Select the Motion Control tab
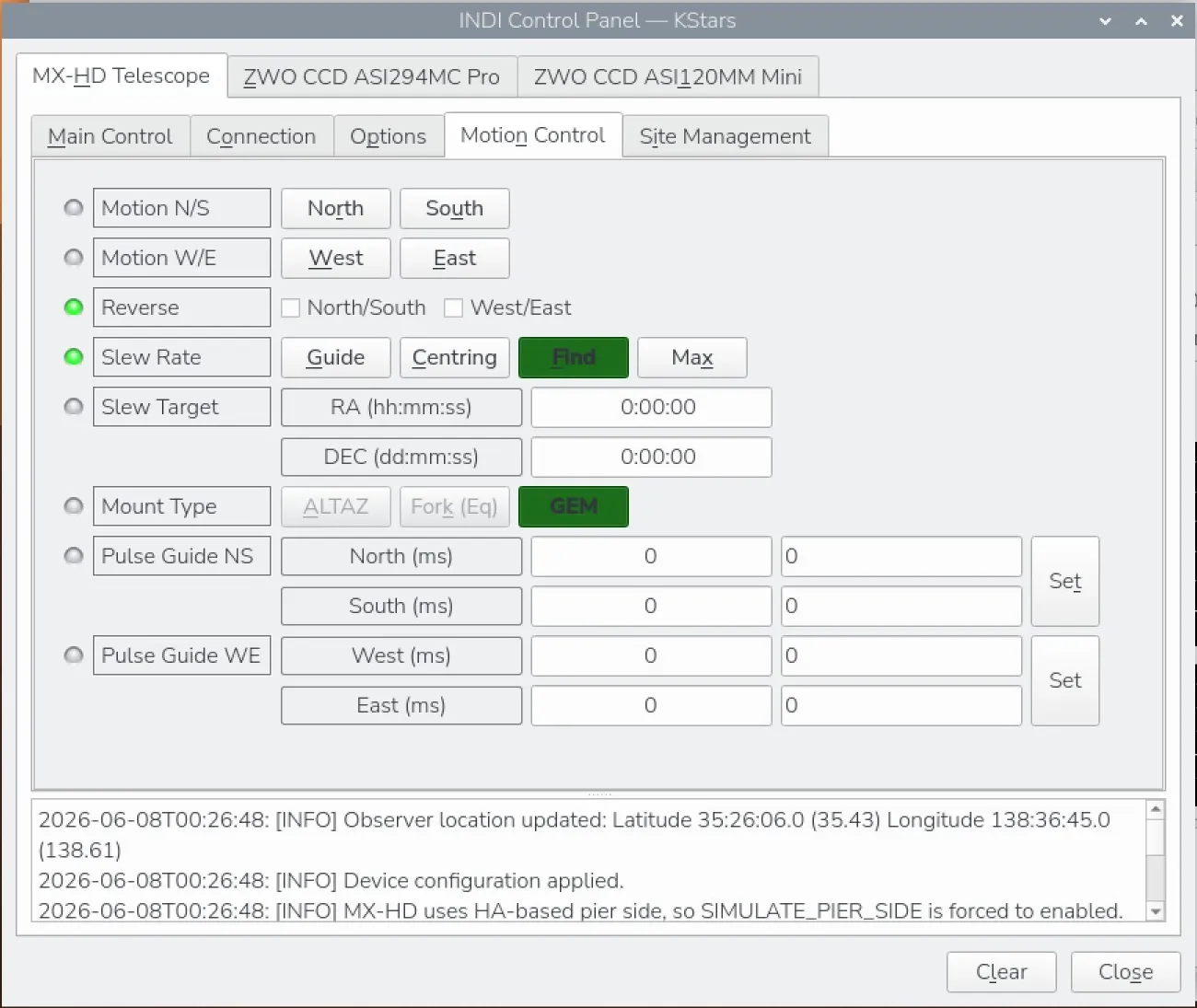Image resolution: width=1197 pixels, height=1008 pixels. (533, 135)
